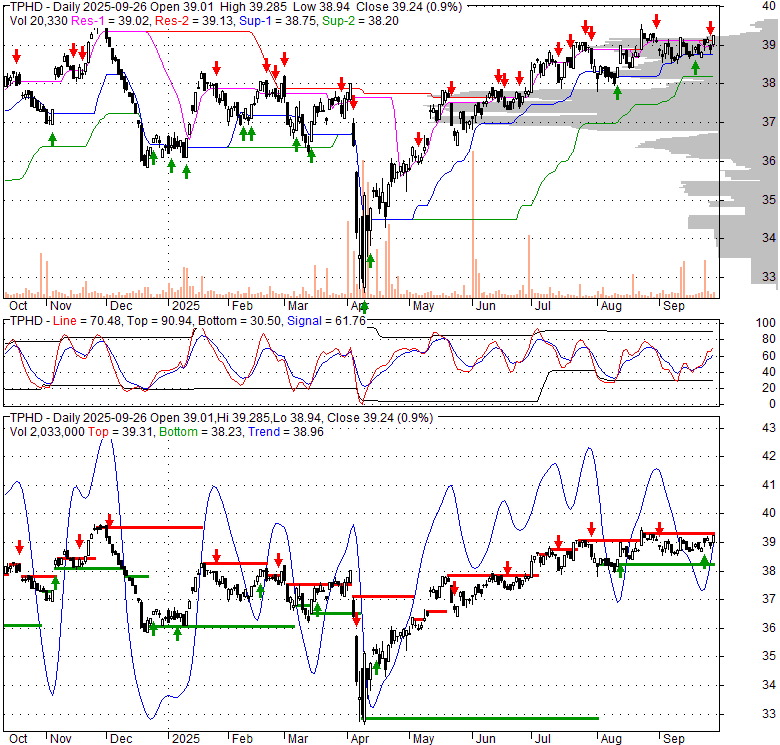Click the Oct label on top chart axis
The image size is (780, 745).
tap(18, 306)
